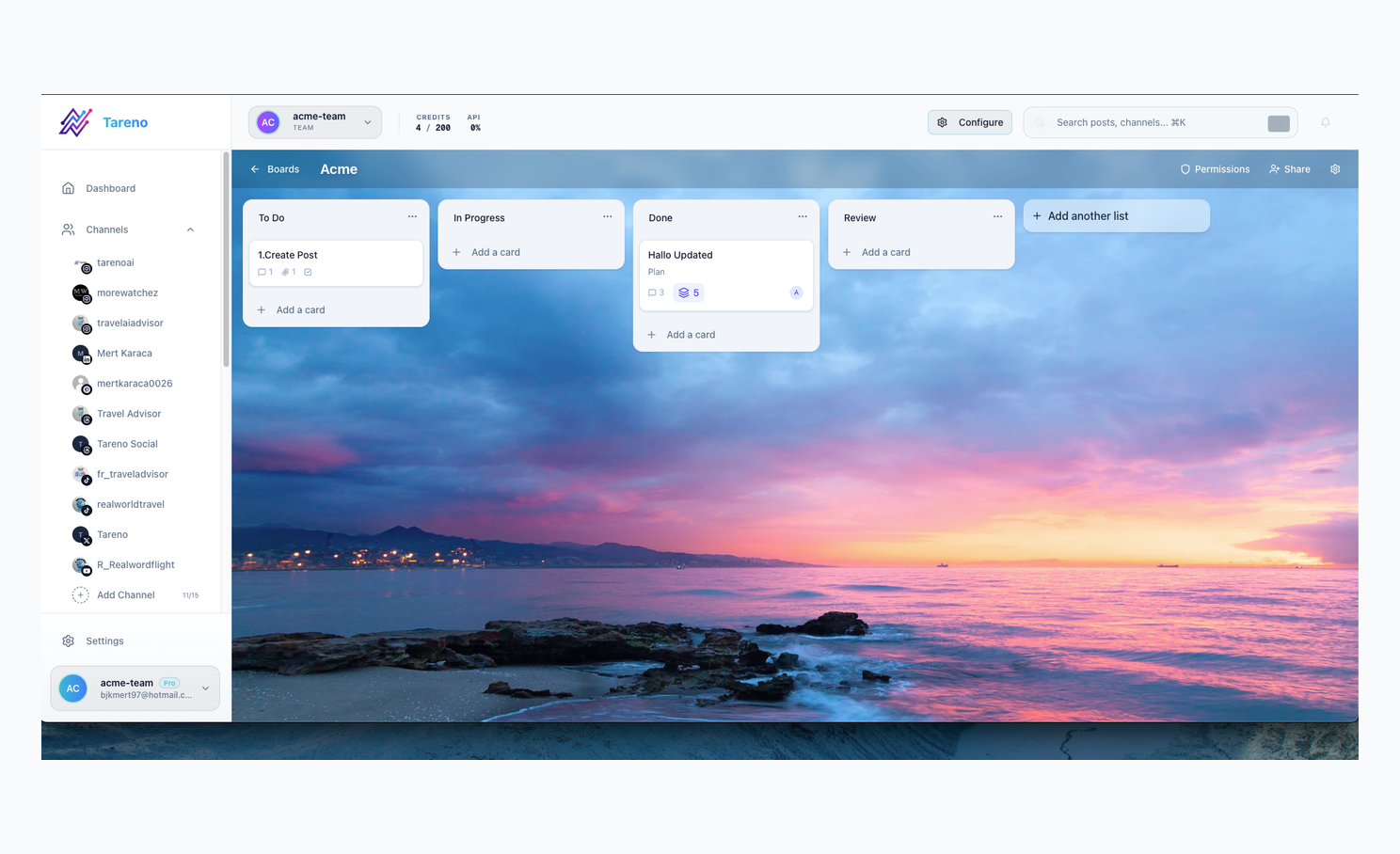Select the fr_traveladvisor channel avatar
1400x854 pixels.
click(81, 474)
